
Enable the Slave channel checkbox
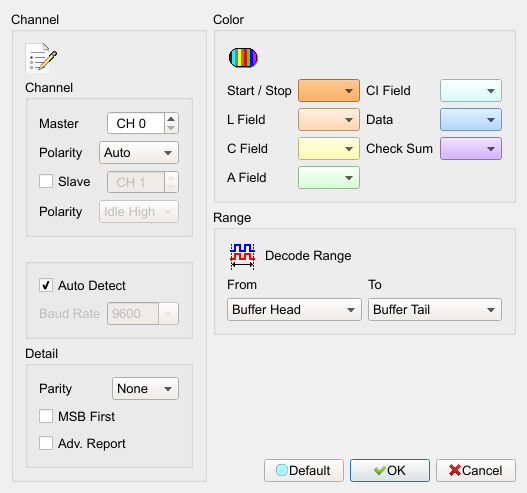[46, 181]
